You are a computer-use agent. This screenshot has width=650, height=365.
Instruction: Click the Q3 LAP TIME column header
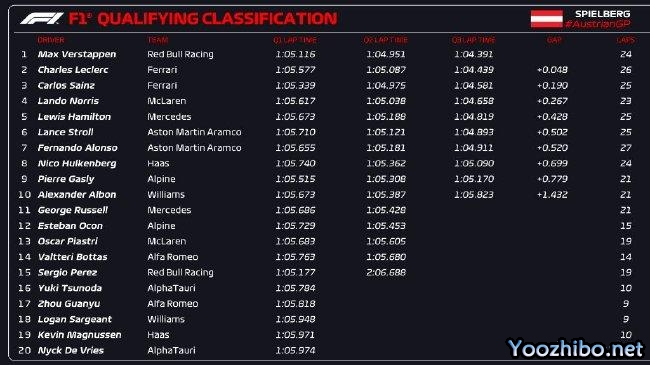click(473, 40)
